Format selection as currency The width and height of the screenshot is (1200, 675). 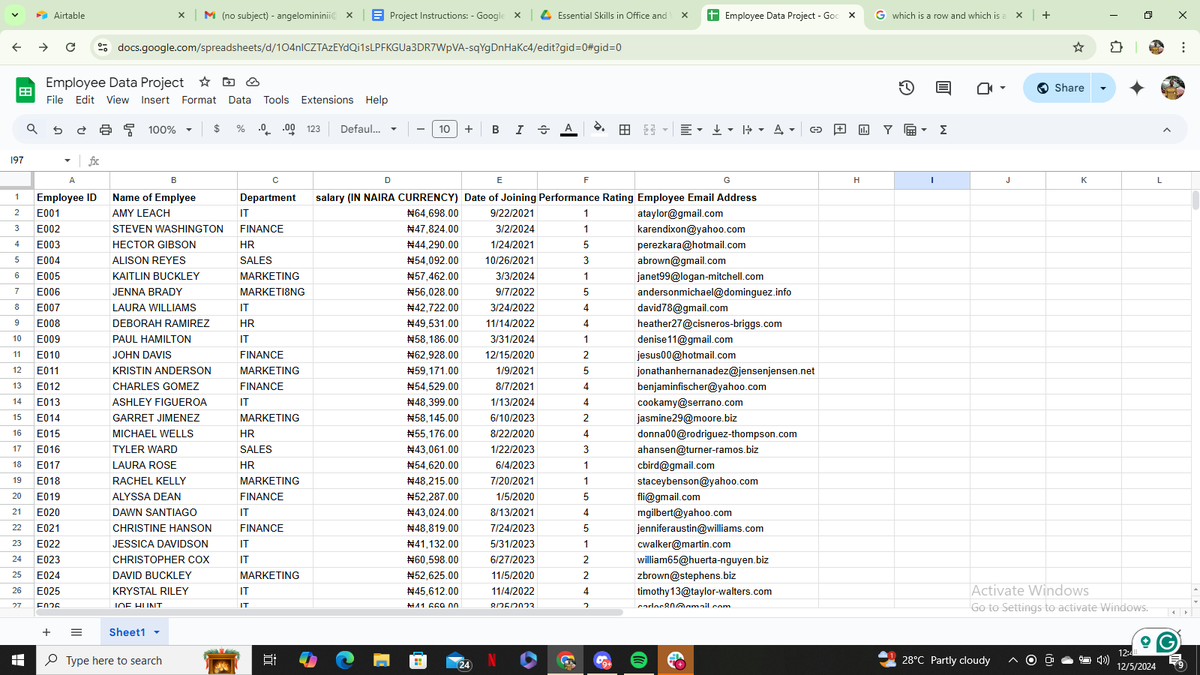[218, 129]
